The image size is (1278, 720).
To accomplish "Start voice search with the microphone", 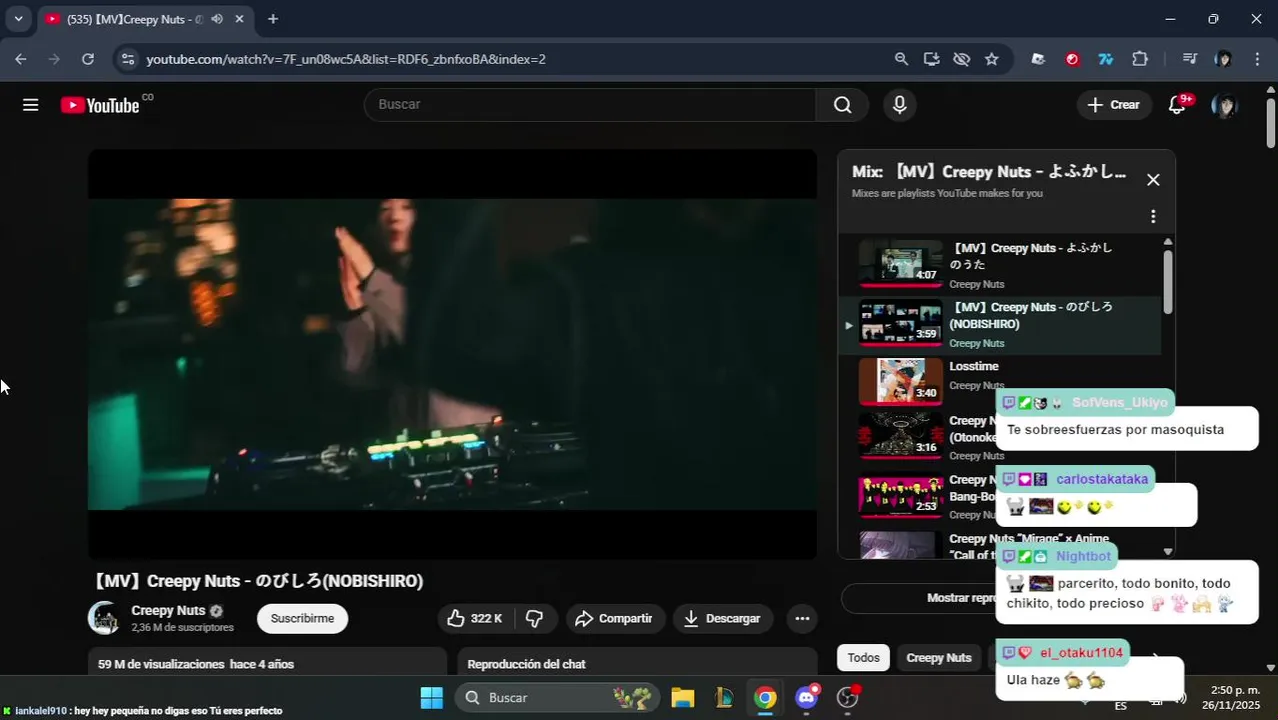I will point(899,105).
